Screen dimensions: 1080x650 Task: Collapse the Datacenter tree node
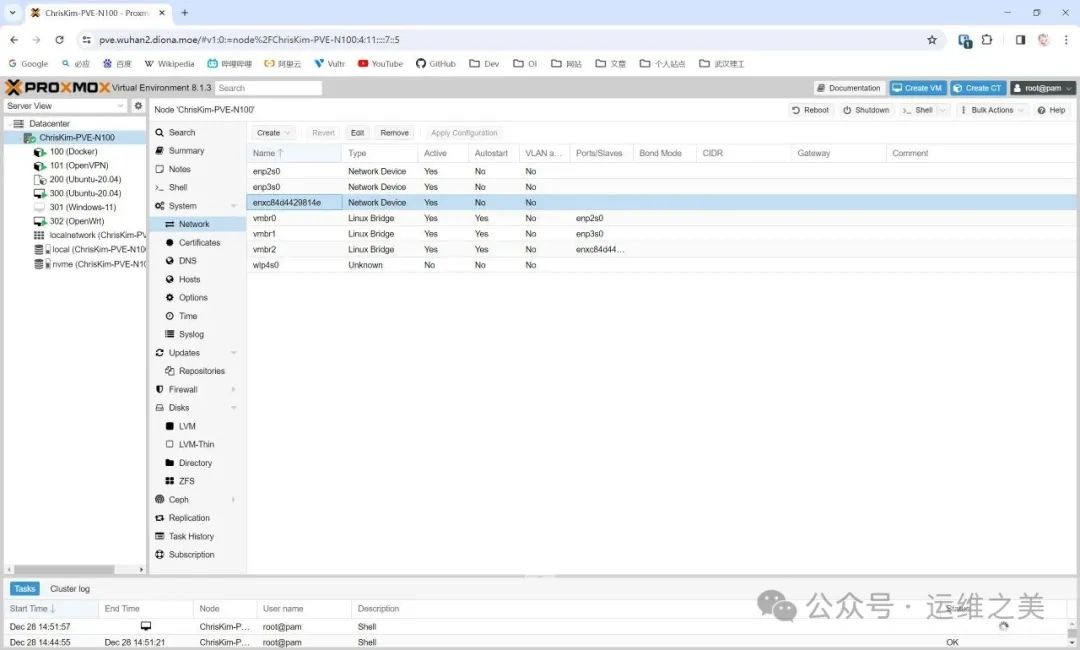tap(8, 123)
